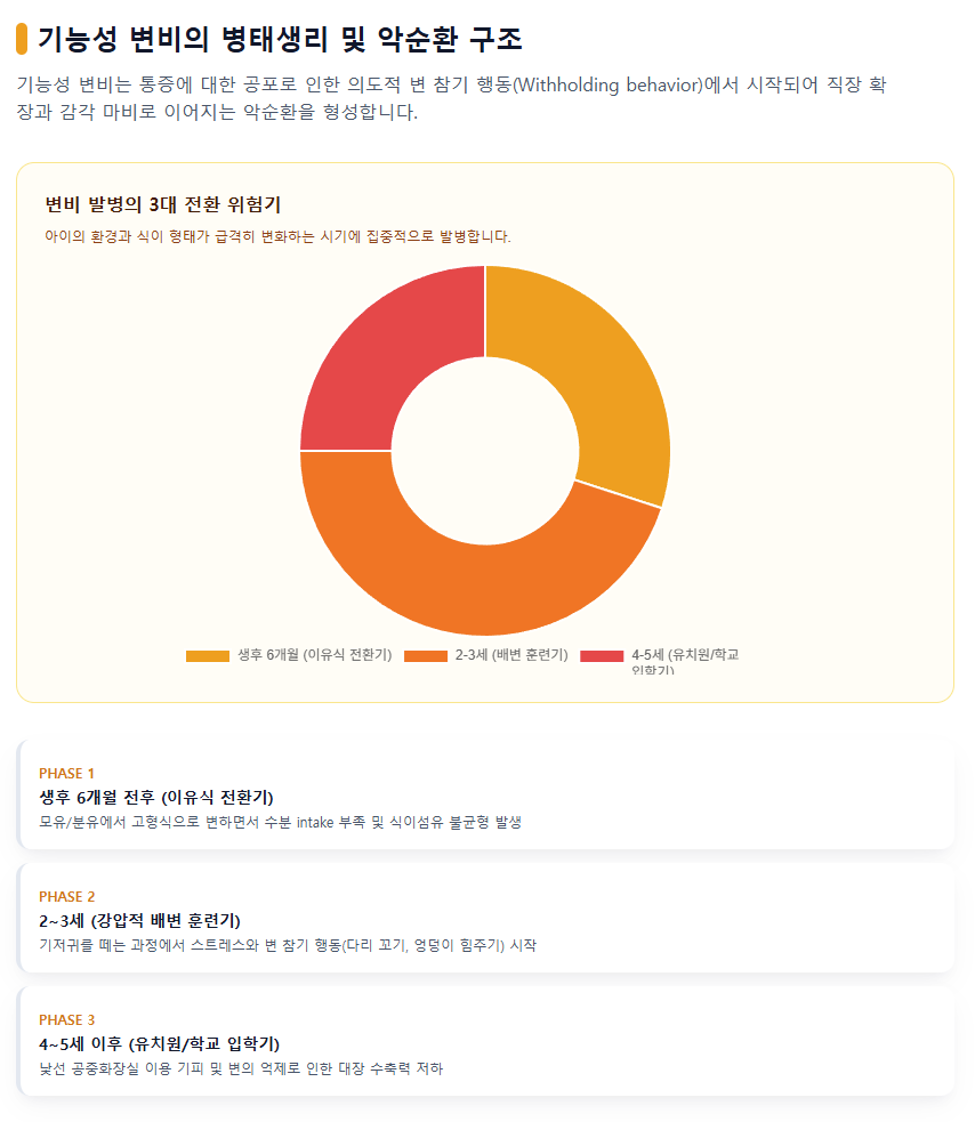
Task: Click the red legend swatch for 4-5세
Action: click(602, 656)
